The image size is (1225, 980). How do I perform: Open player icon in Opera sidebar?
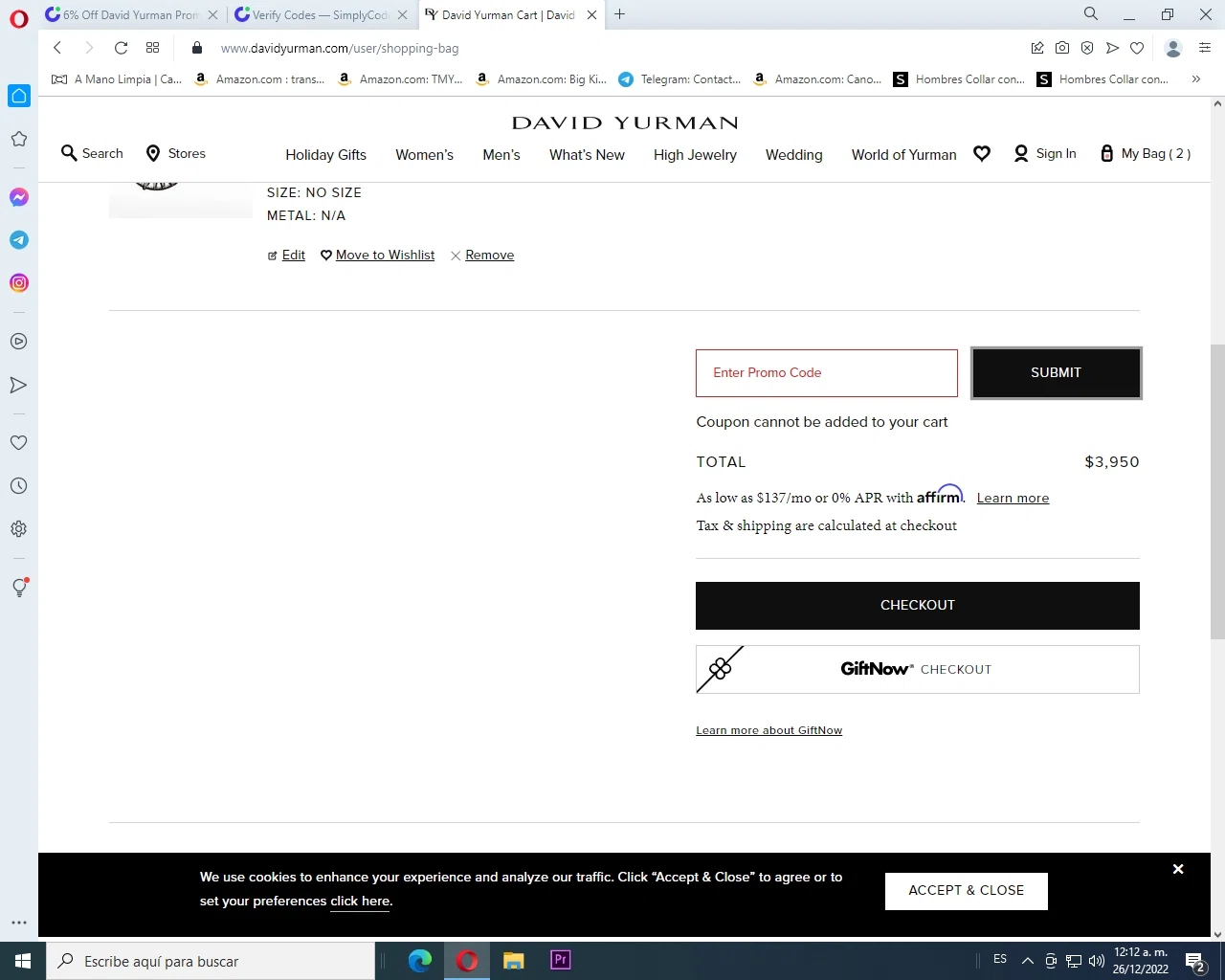coord(19,342)
